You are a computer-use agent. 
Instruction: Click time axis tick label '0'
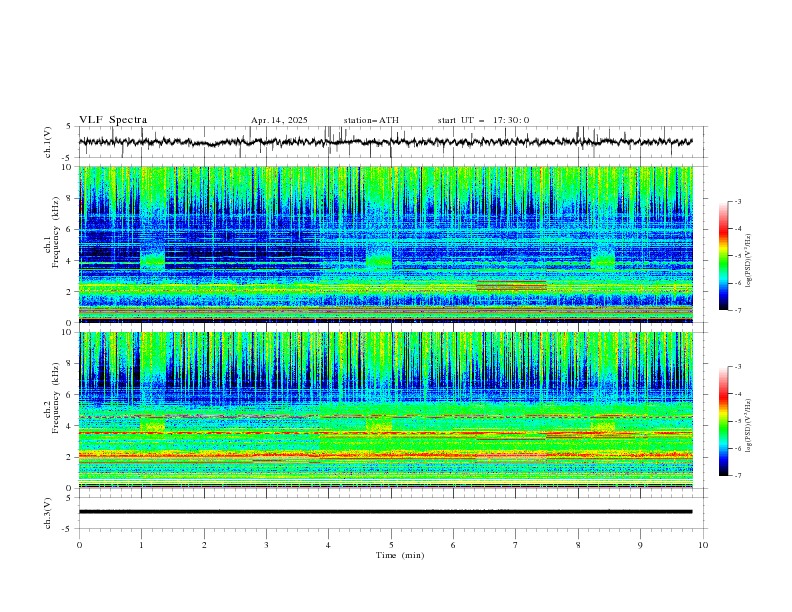coord(79,545)
